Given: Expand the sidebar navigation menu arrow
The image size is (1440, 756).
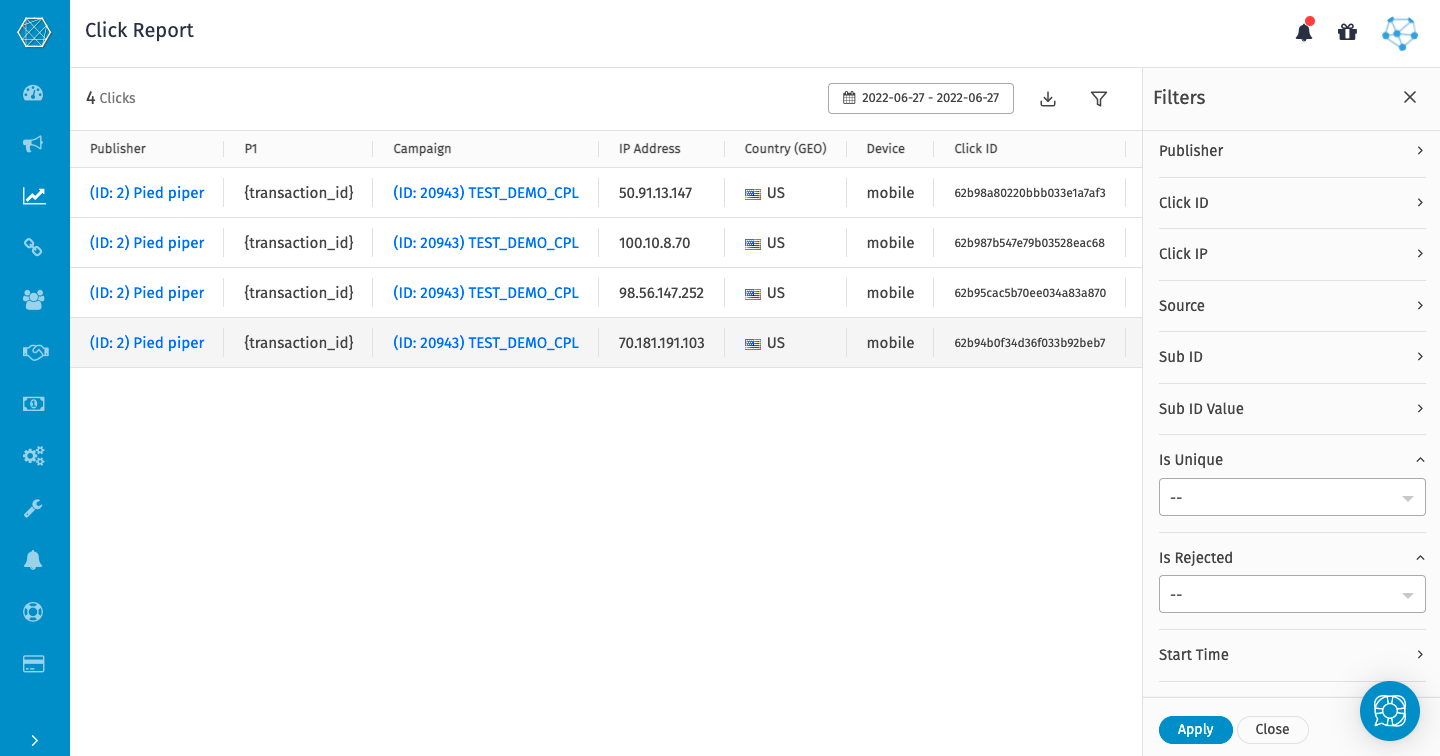Looking at the screenshot, I should click(x=34, y=740).
